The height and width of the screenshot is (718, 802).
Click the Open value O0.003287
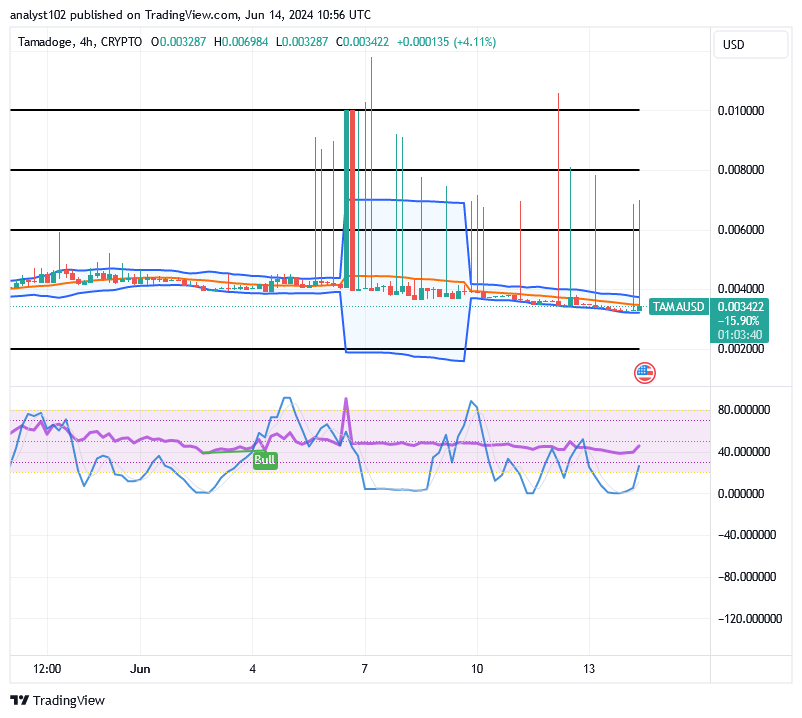click(179, 42)
